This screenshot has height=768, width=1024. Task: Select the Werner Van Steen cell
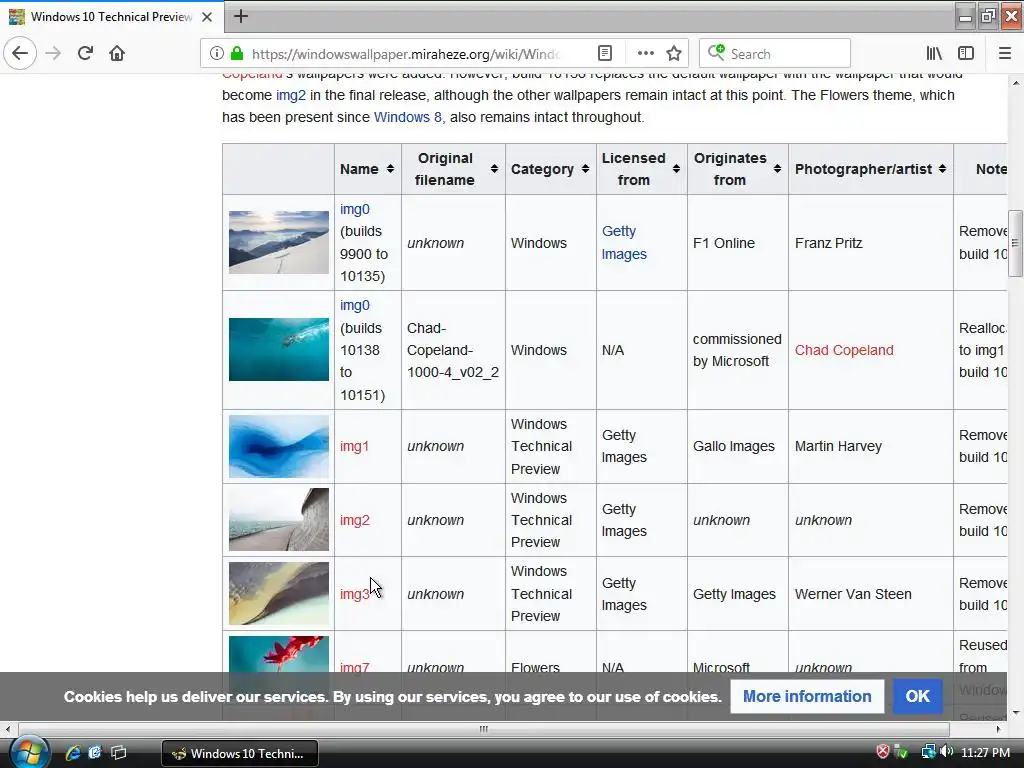tap(871, 594)
